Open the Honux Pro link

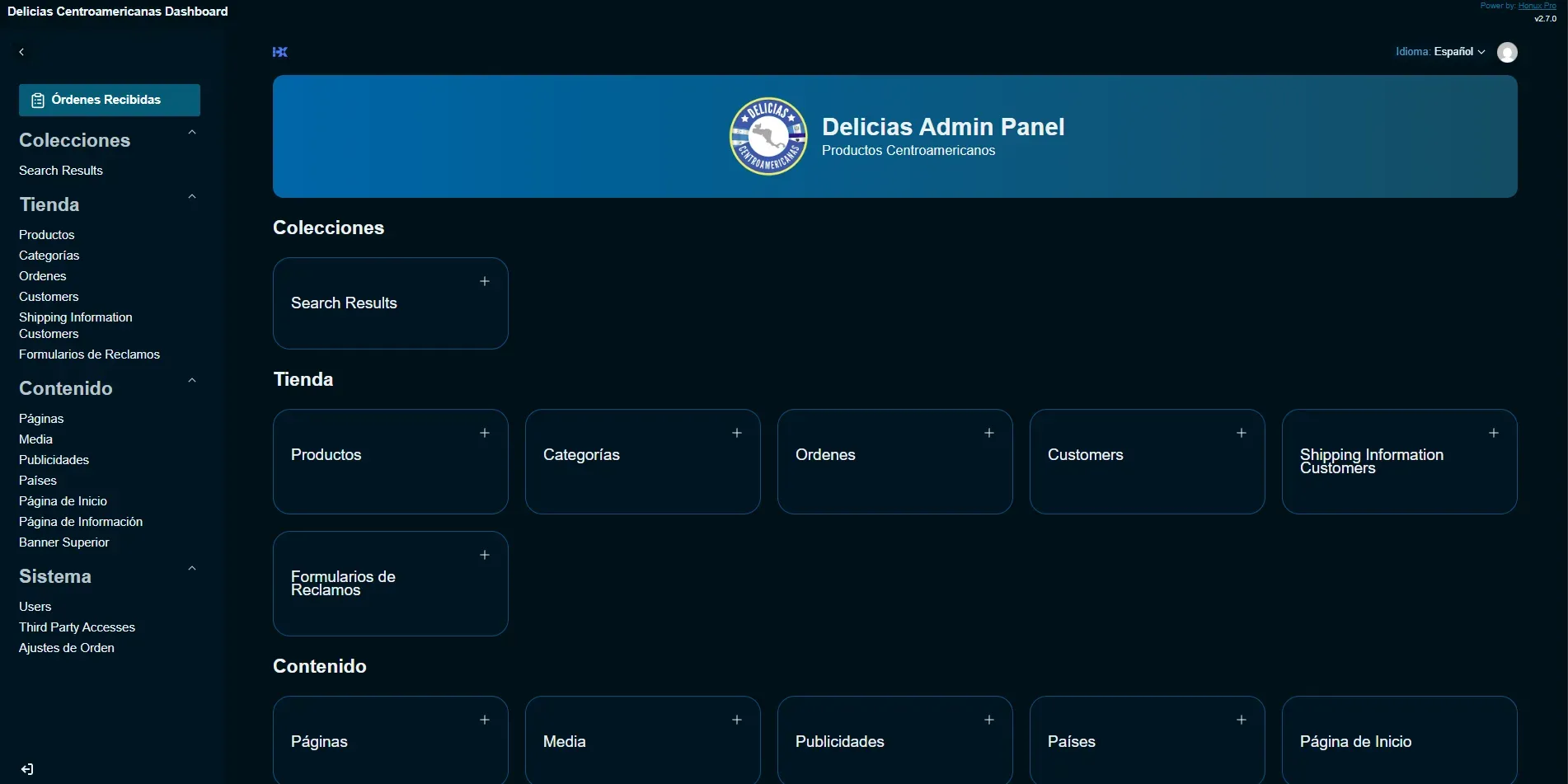(x=1537, y=6)
